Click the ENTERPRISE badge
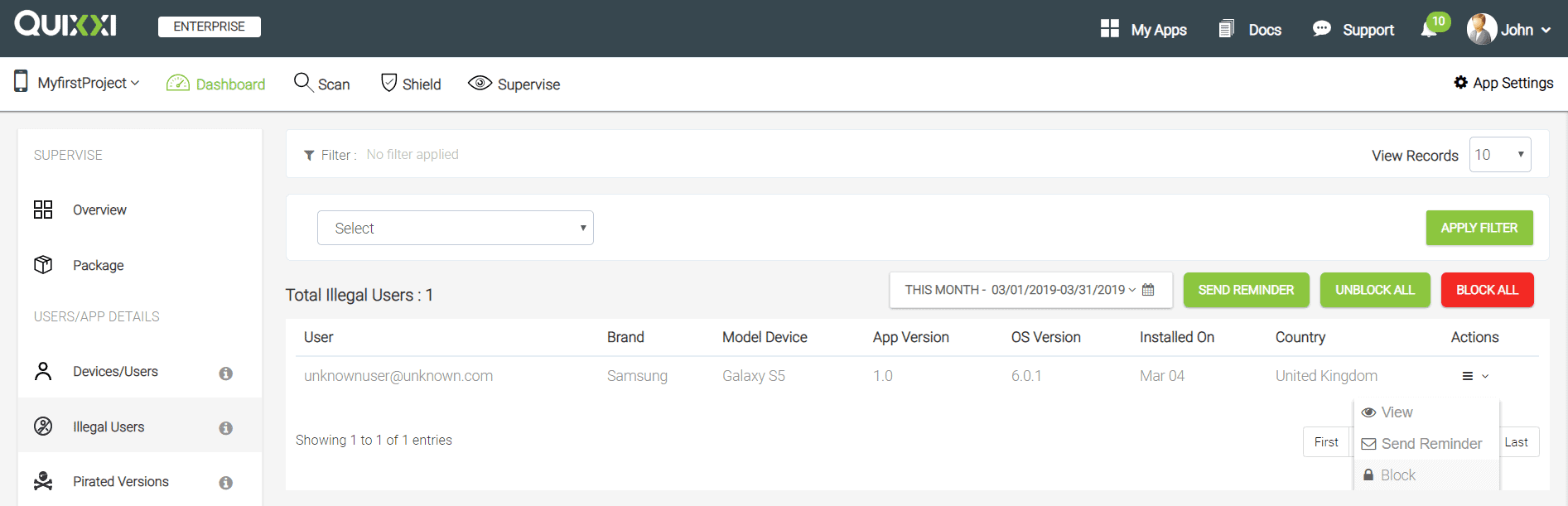The height and width of the screenshot is (506, 1568). pos(210,27)
